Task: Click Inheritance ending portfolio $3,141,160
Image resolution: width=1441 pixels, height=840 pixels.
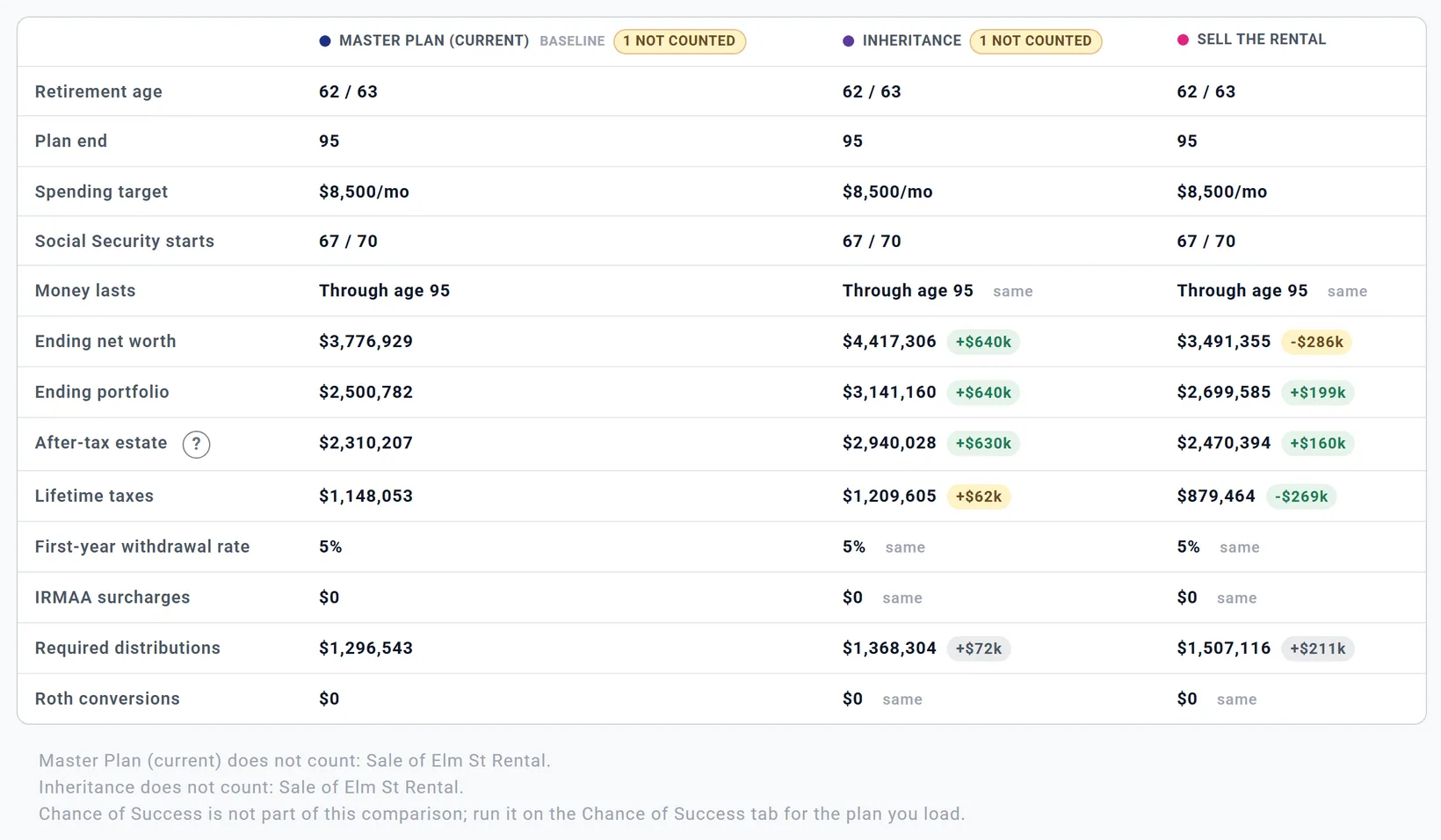Action: (x=889, y=392)
